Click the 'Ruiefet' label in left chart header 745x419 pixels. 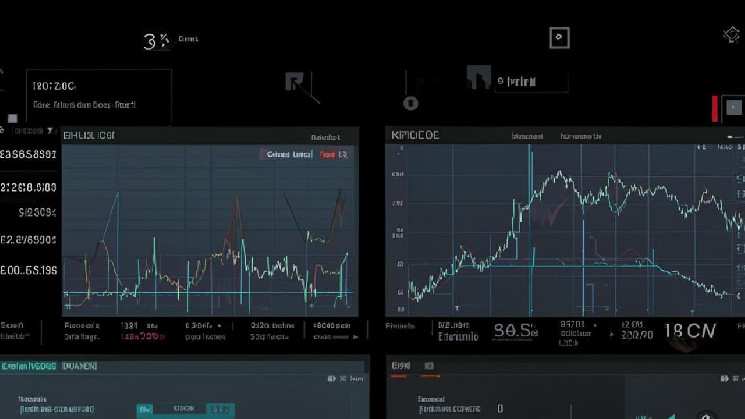click(x=325, y=137)
